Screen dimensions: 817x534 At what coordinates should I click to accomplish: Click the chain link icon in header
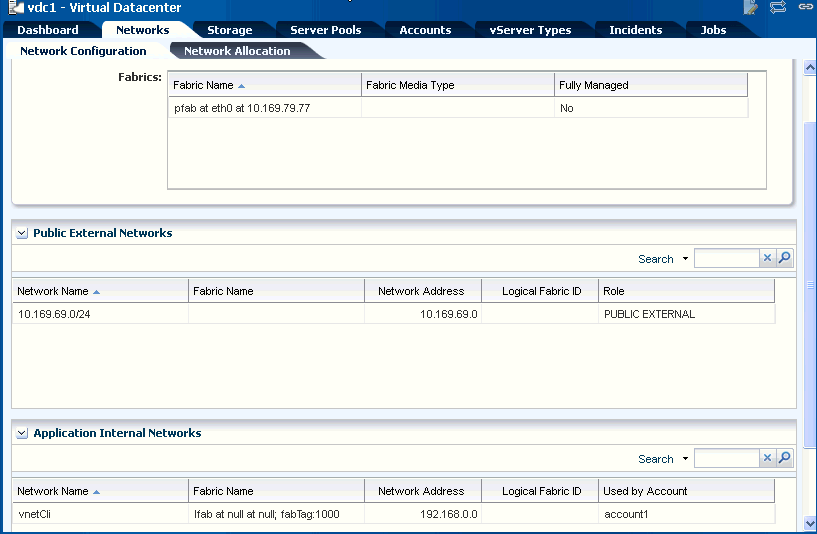point(806,7)
